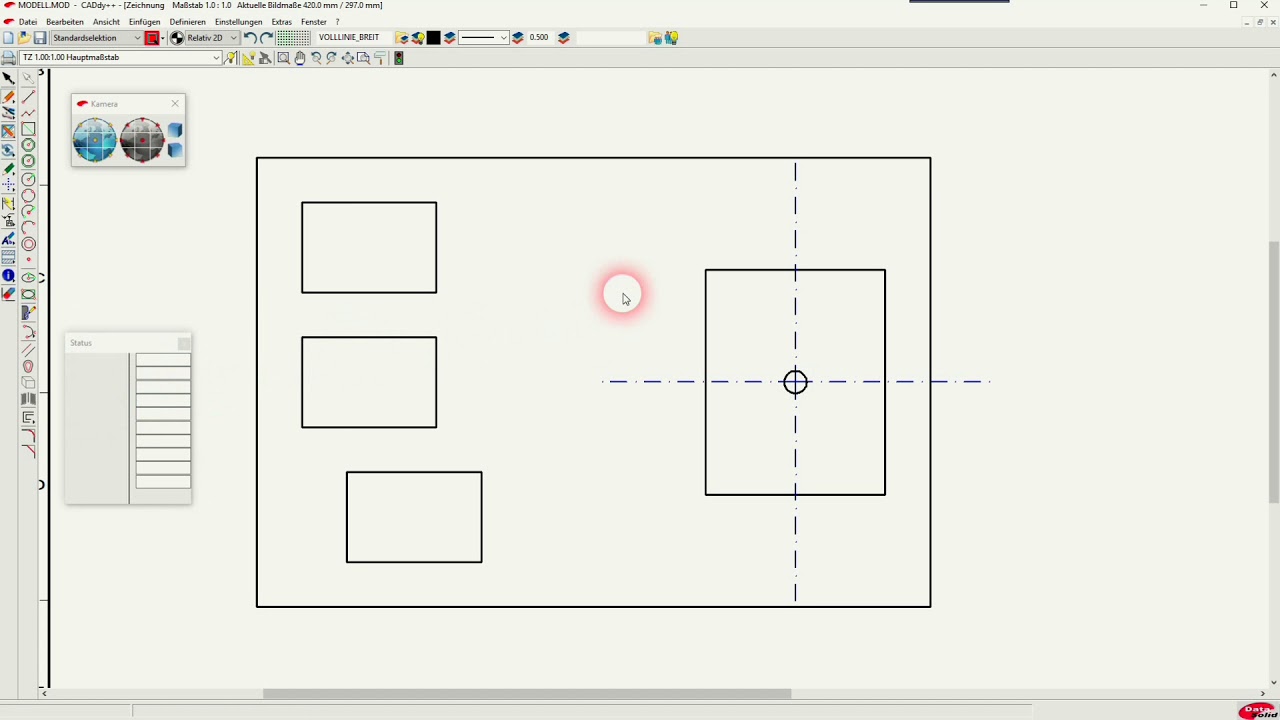Click the gray globe in Kamera panel
Viewport: 1280px width, 720px height.
coord(142,140)
